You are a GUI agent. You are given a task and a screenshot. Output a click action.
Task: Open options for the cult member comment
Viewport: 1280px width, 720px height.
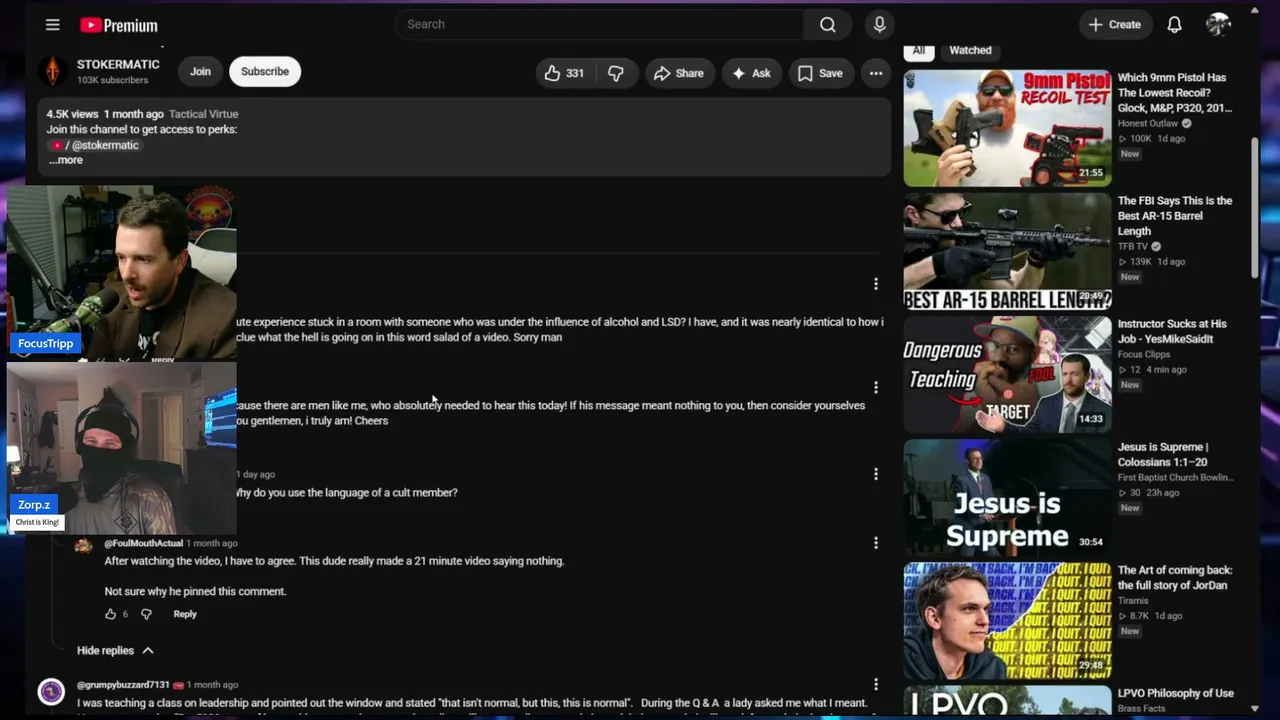pos(876,474)
